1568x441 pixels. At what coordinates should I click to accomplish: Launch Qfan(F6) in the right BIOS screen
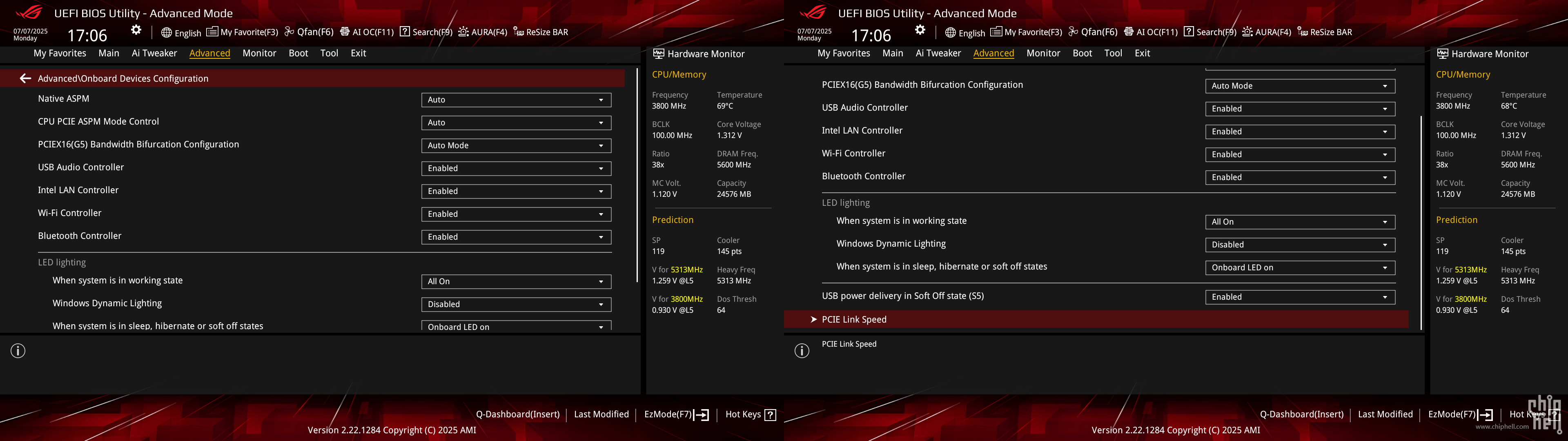[x=1093, y=32]
